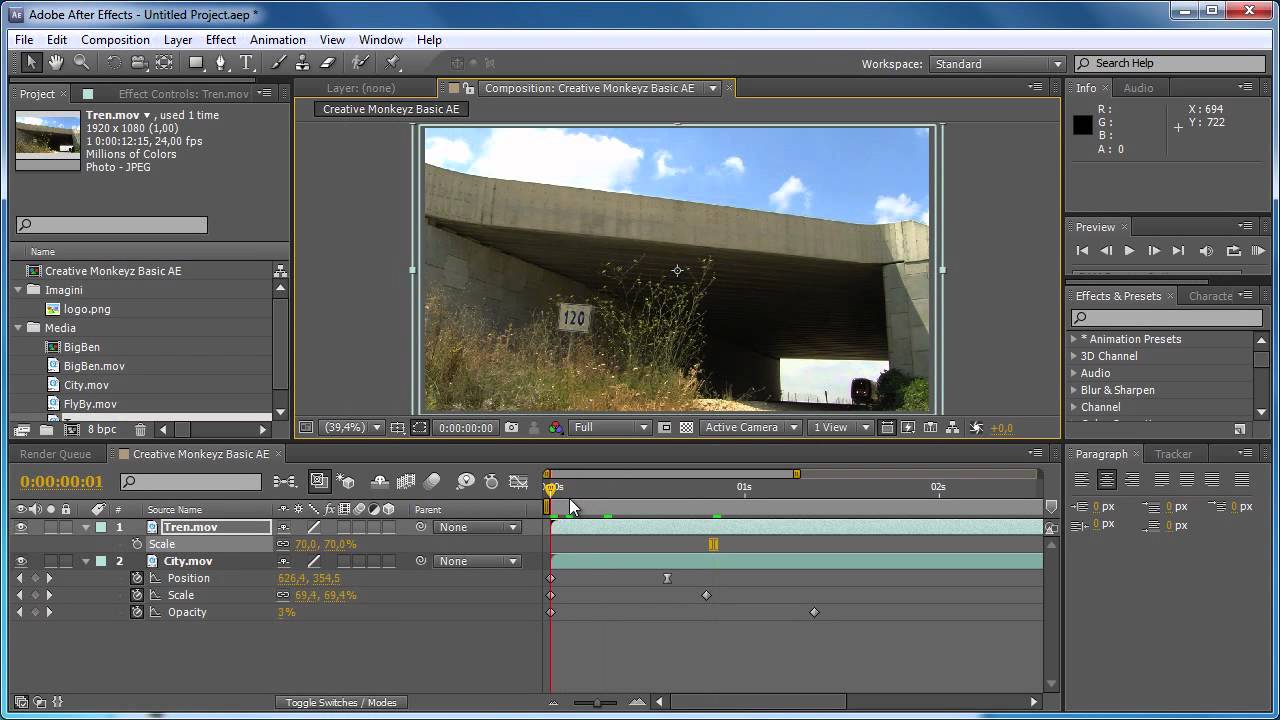Click the current time 0:00:00:01 display
This screenshot has width=1280, height=720.
61,482
